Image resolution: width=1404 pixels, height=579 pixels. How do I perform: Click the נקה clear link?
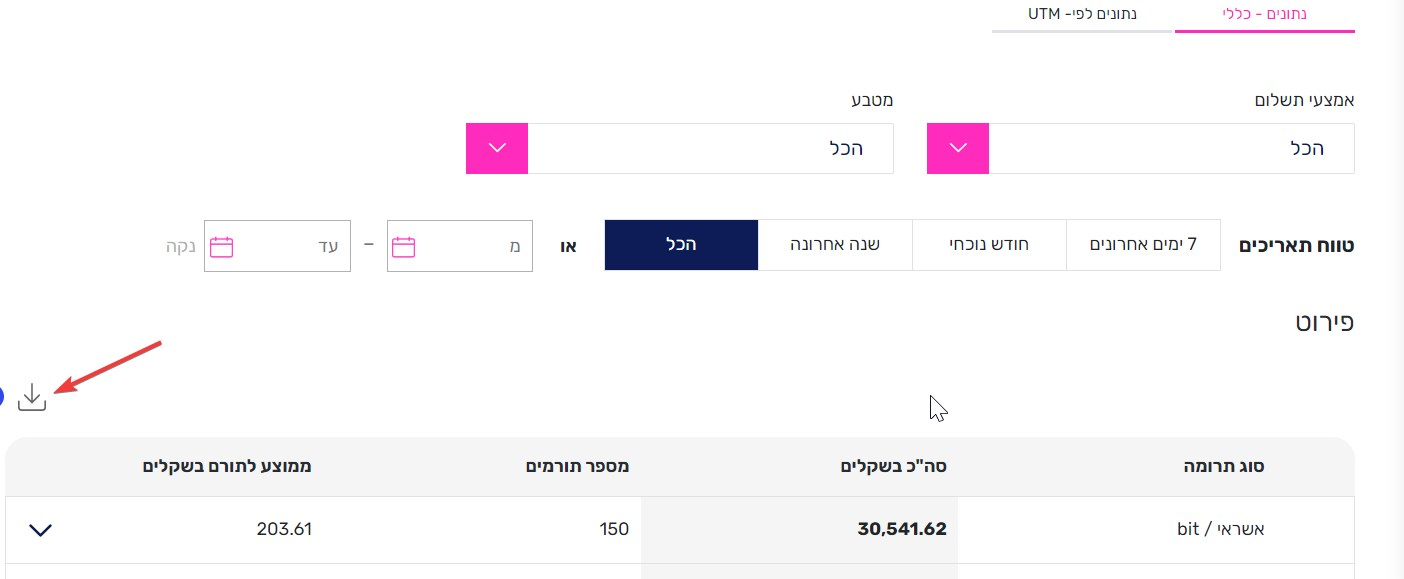coord(180,246)
